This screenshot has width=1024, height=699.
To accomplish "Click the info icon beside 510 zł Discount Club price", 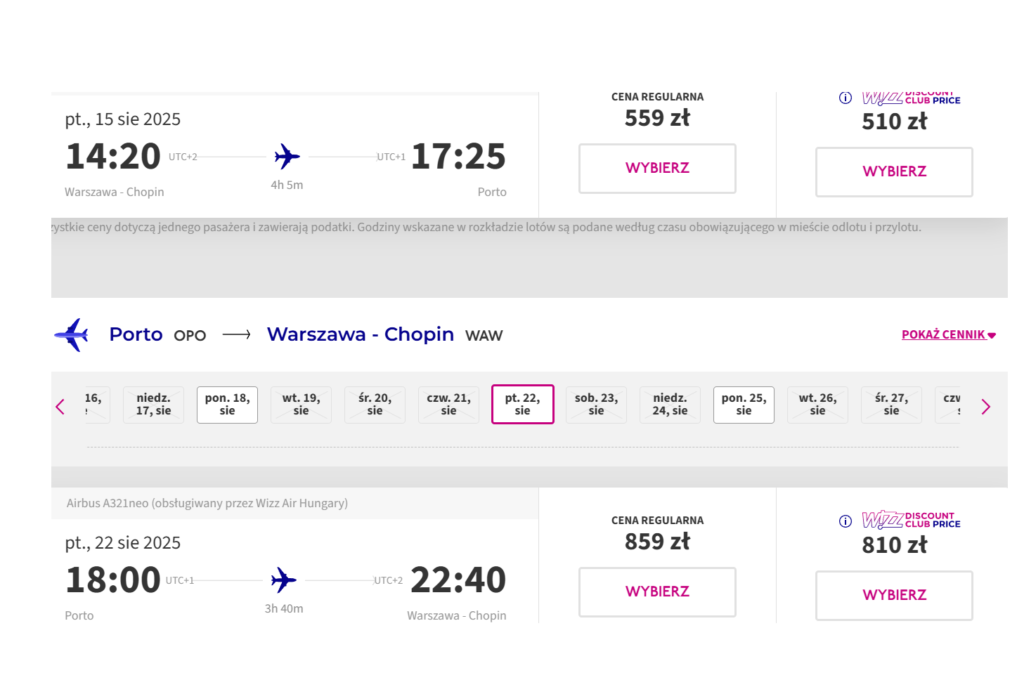I will [845, 98].
